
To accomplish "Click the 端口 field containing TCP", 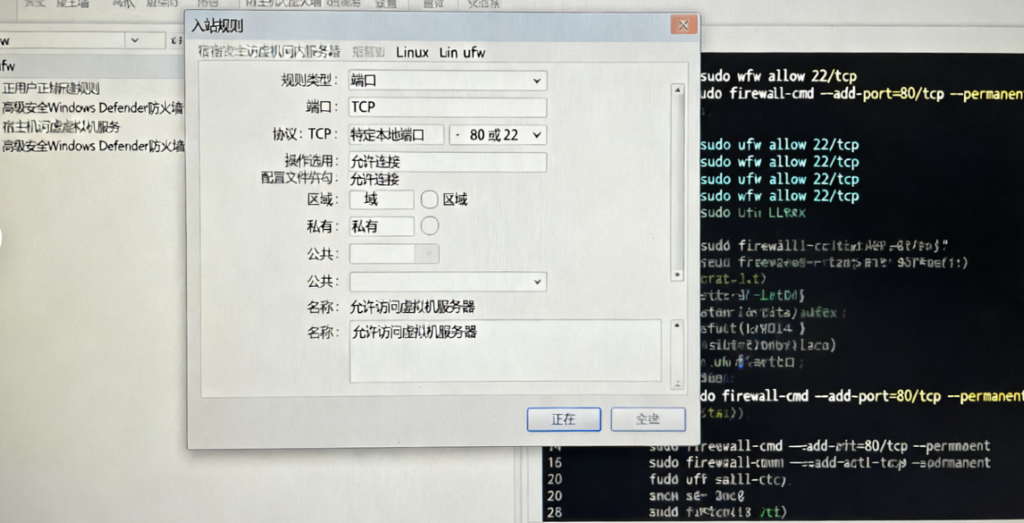I will (447, 107).
